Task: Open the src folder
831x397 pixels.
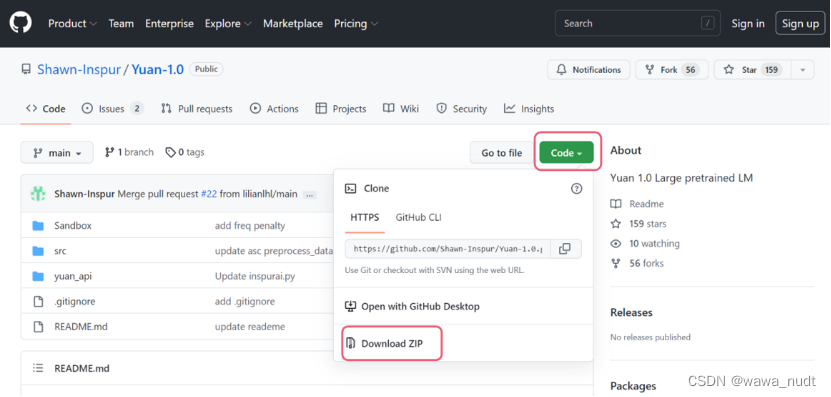Action: (60, 251)
